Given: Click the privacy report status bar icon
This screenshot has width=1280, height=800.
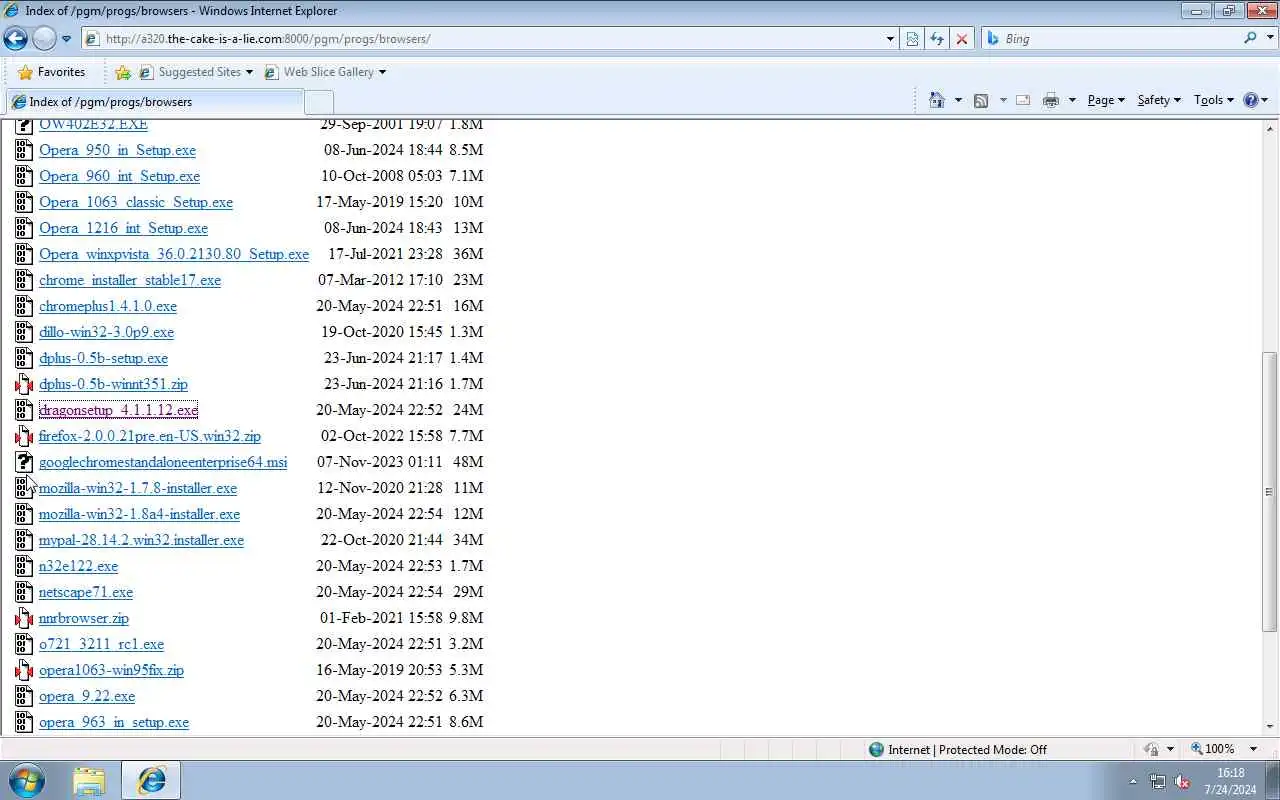Looking at the screenshot, I should point(1151,749).
